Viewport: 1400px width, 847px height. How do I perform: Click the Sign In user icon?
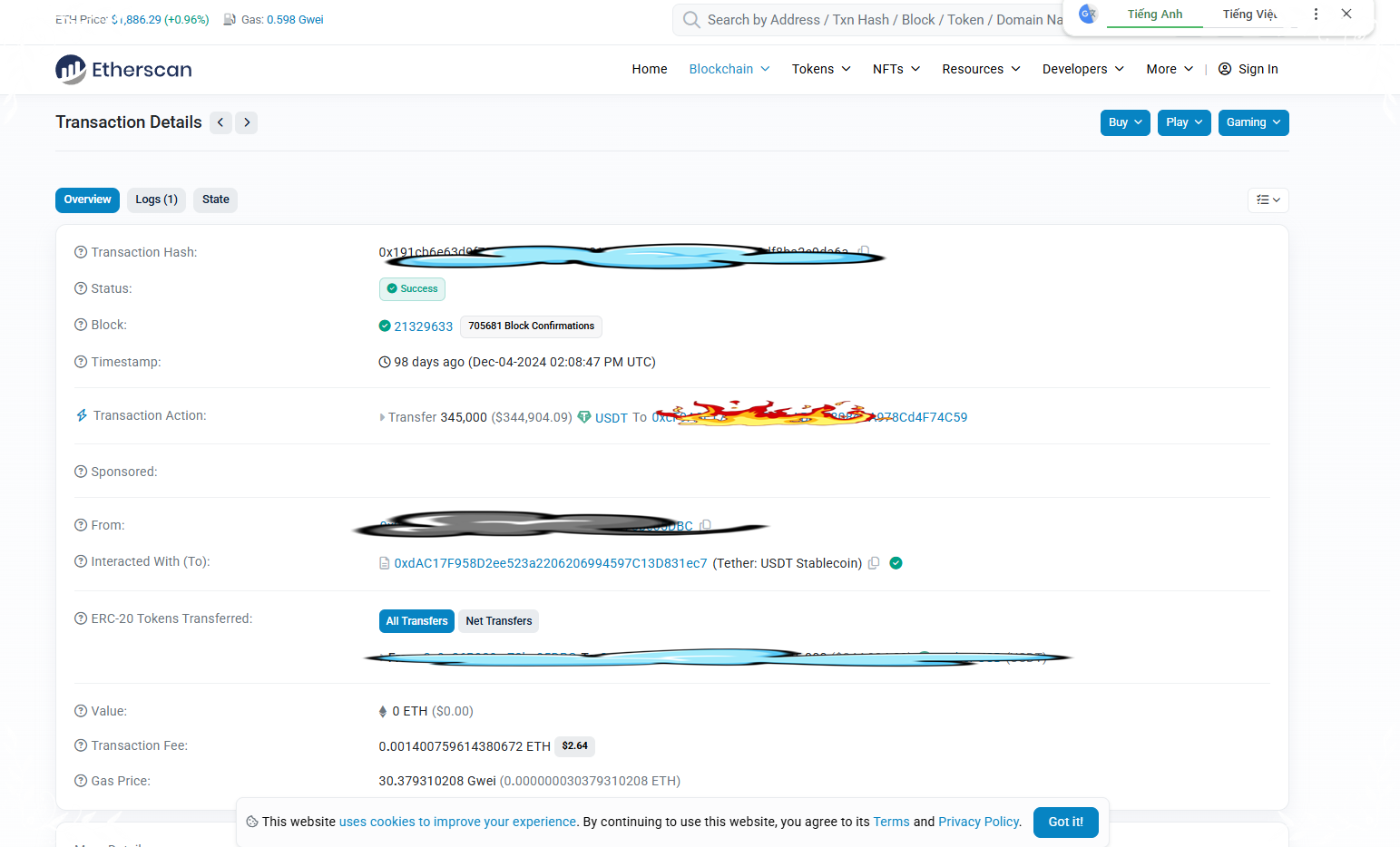point(1225,69)
